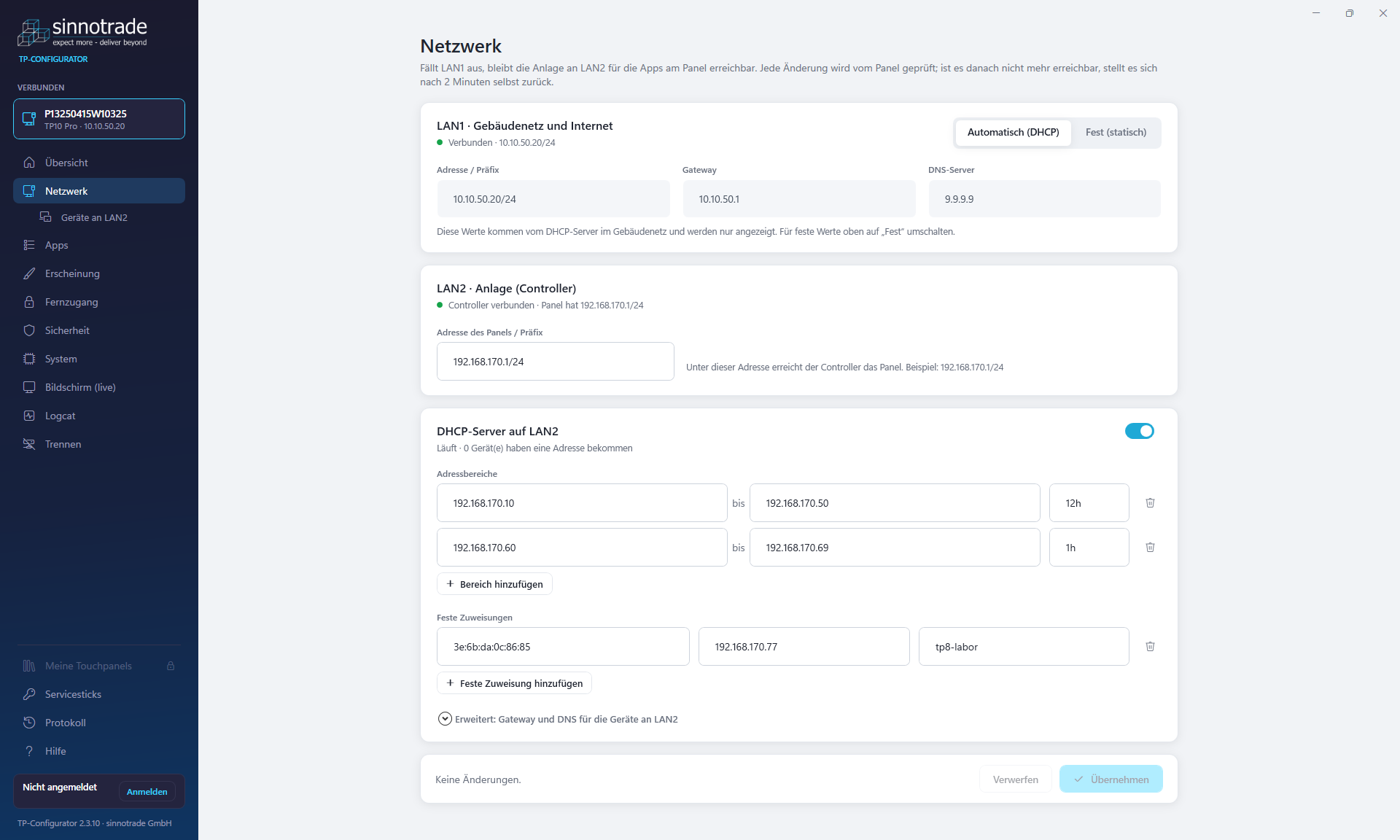Open the Apps menu entry

point(99,245)
